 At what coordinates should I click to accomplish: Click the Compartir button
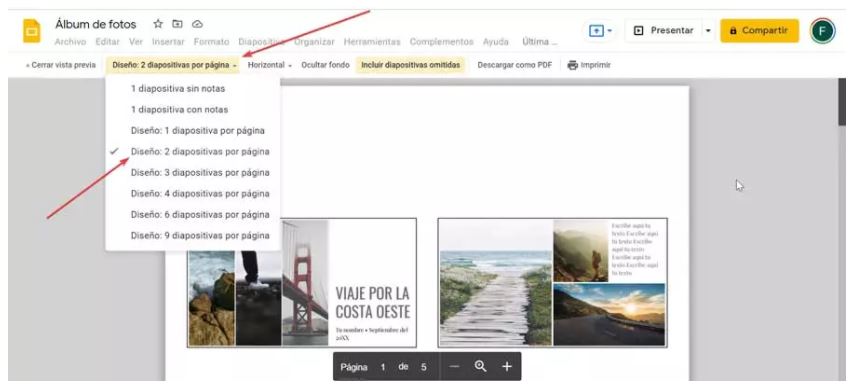760,31
